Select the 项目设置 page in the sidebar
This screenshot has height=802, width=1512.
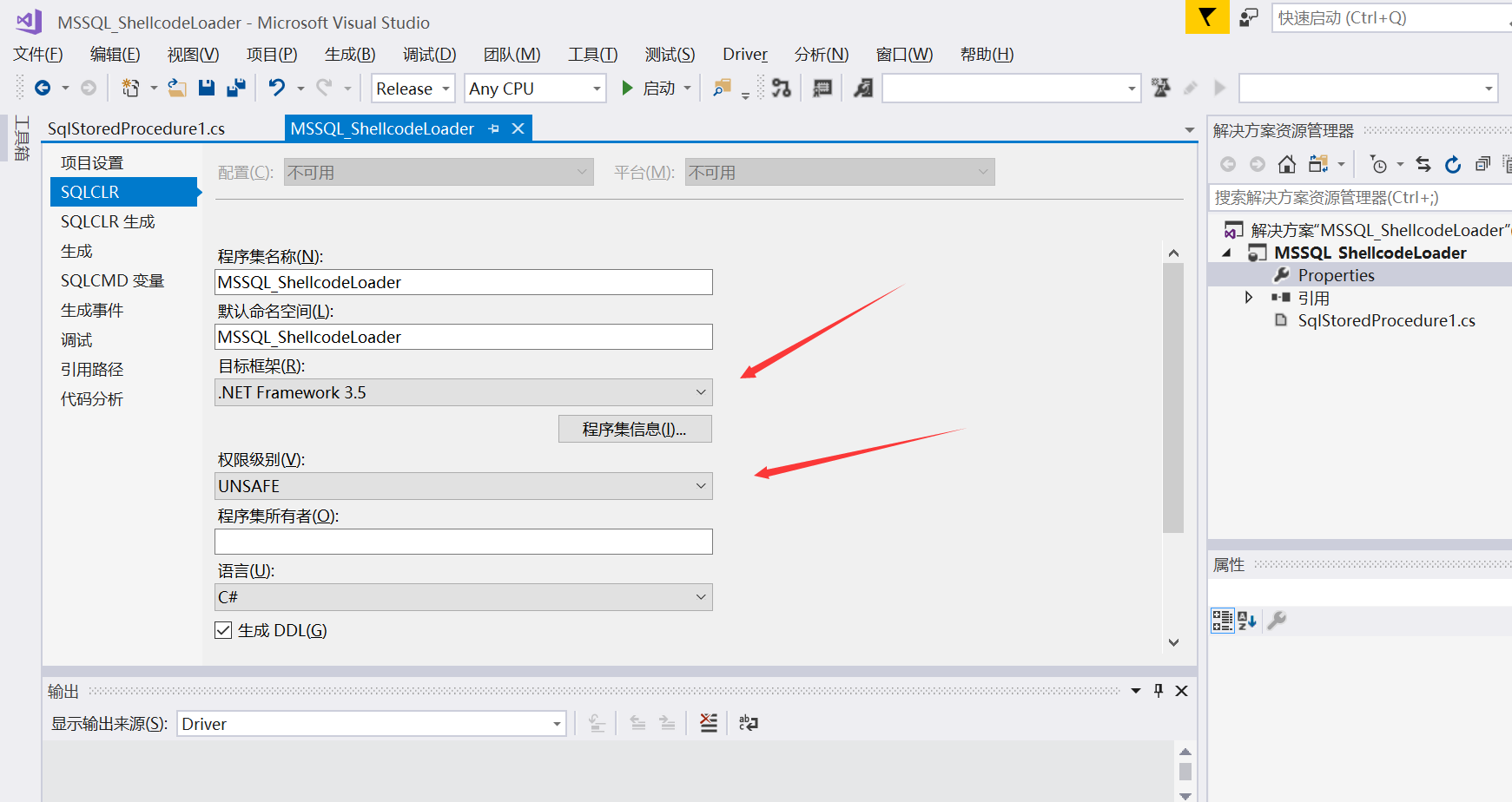[92, 162]
